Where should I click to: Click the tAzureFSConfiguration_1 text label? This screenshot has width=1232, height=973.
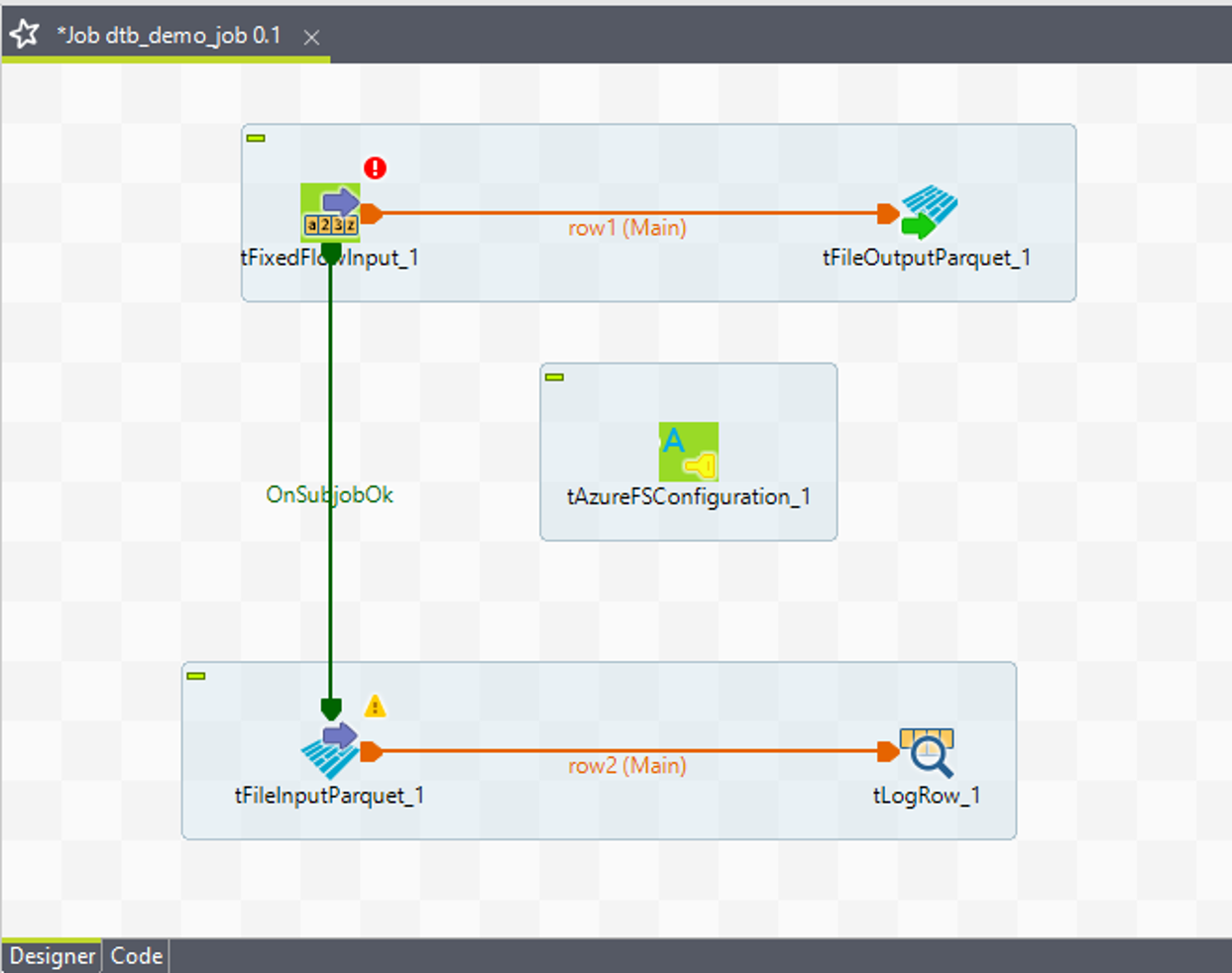point(689,497)
